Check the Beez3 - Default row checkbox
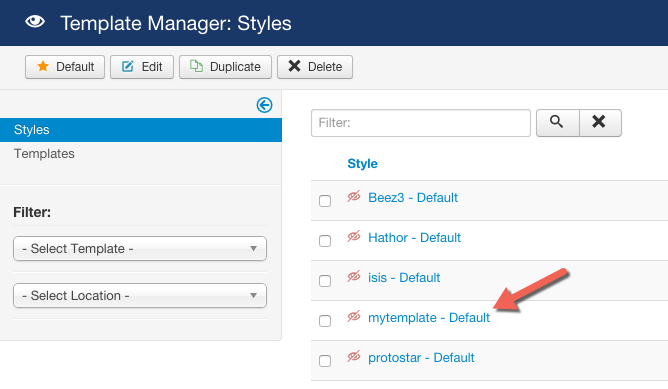 325,201
